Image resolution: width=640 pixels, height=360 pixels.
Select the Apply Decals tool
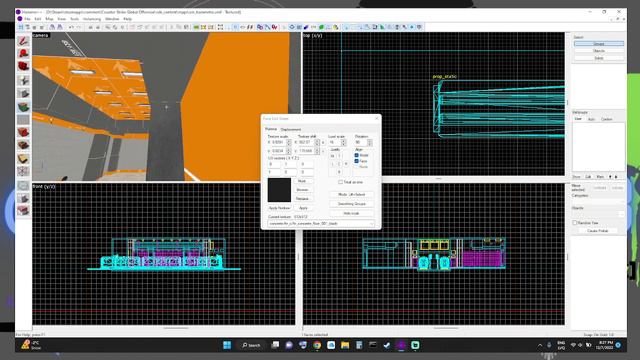point(23,132)
